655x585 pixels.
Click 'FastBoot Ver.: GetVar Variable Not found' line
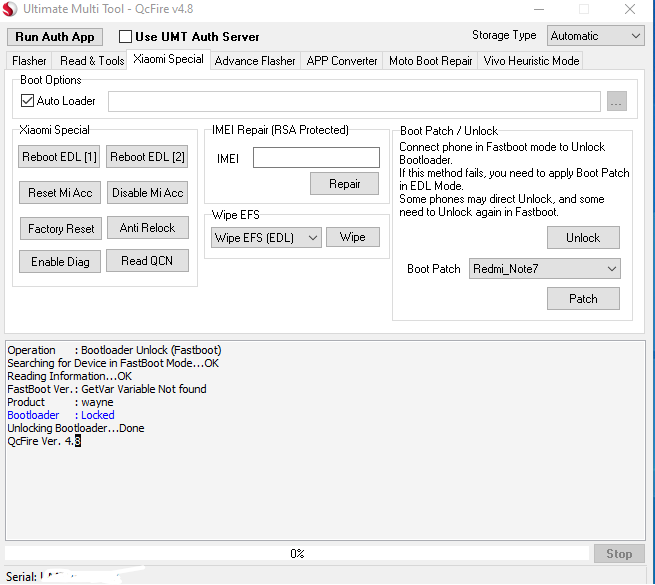(107, 389)
